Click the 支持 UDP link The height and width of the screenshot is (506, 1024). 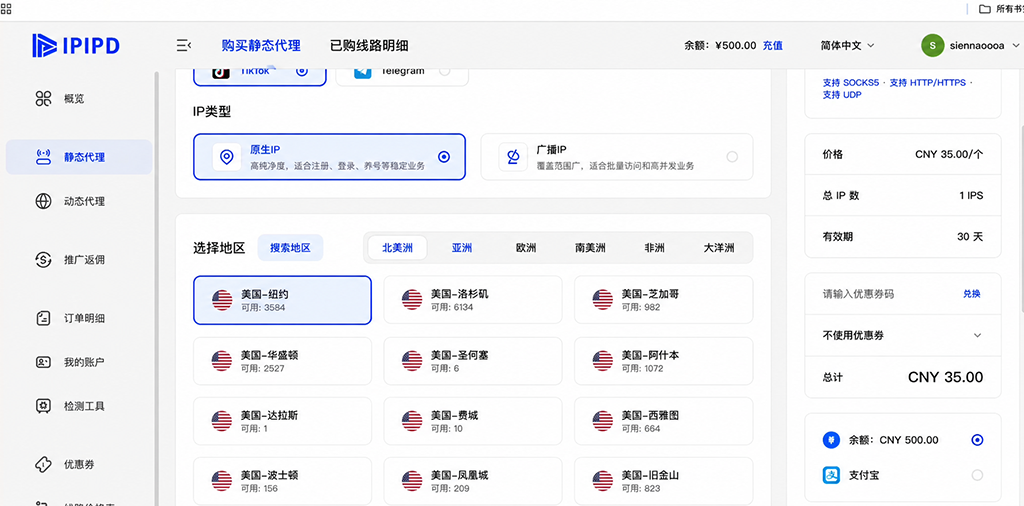coord(842,95)
